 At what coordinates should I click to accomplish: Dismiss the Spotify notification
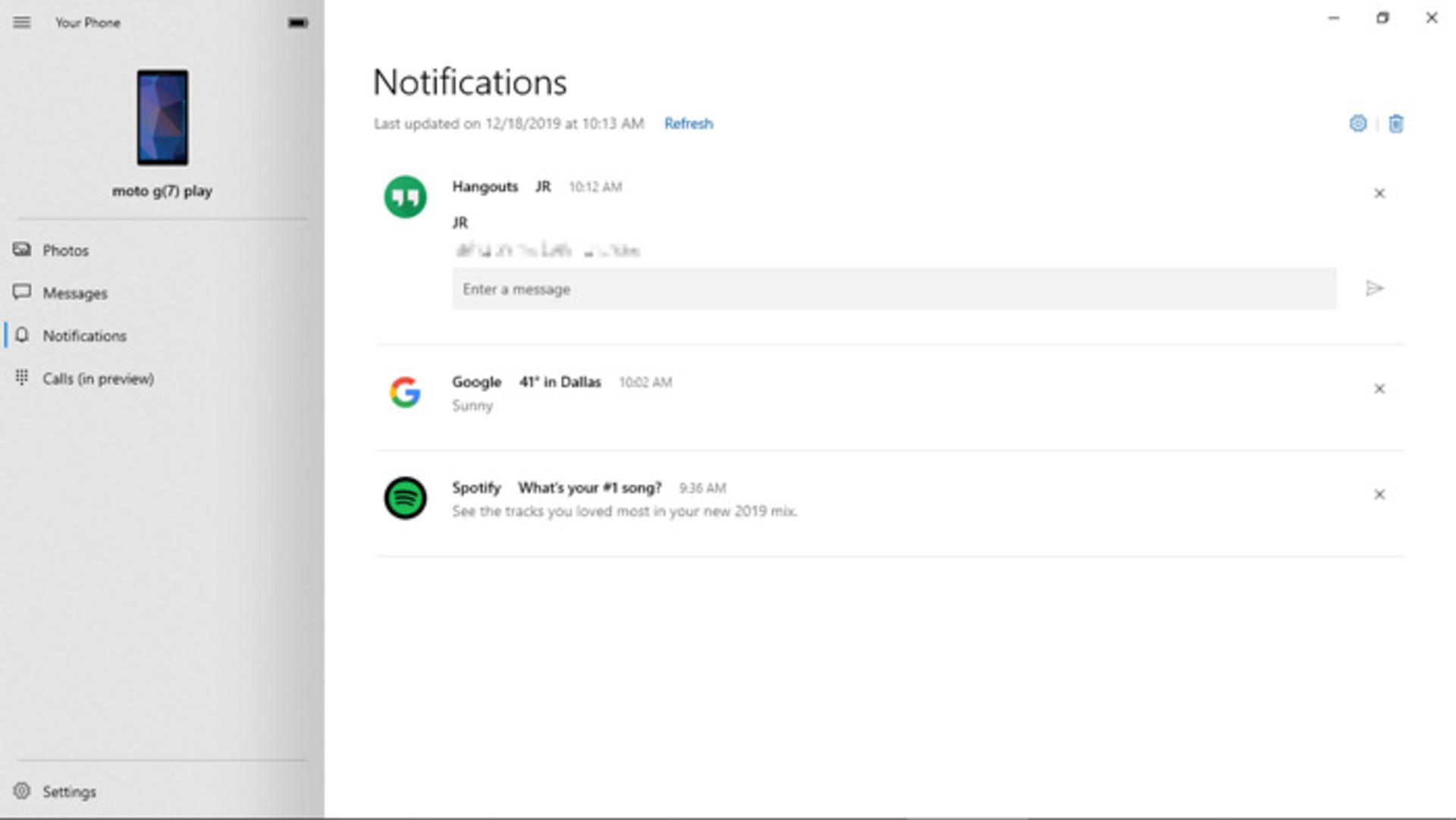pos(1379,495)
